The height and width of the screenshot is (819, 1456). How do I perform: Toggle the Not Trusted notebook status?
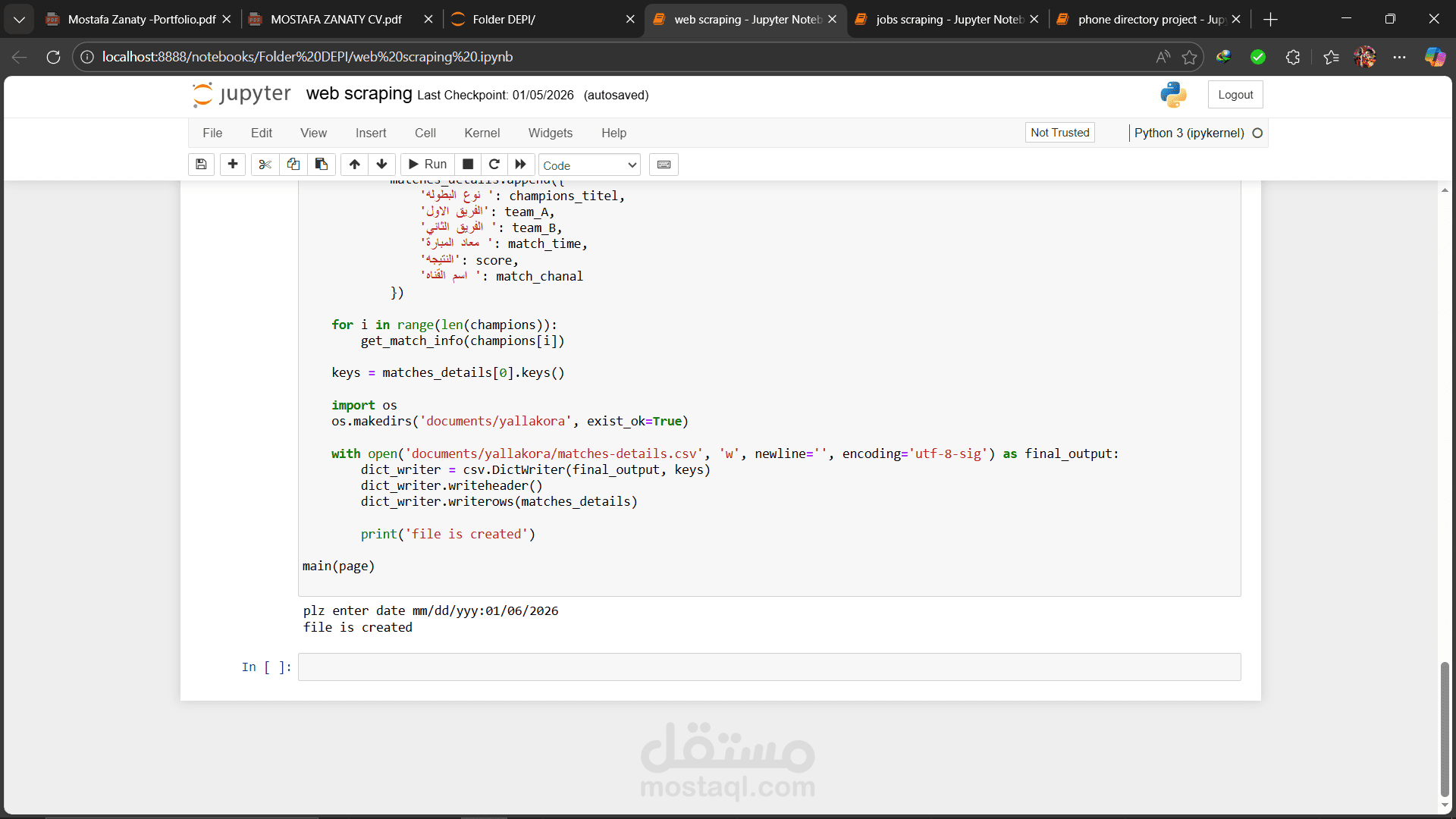pyautogui.click(x=1059, y=133)
